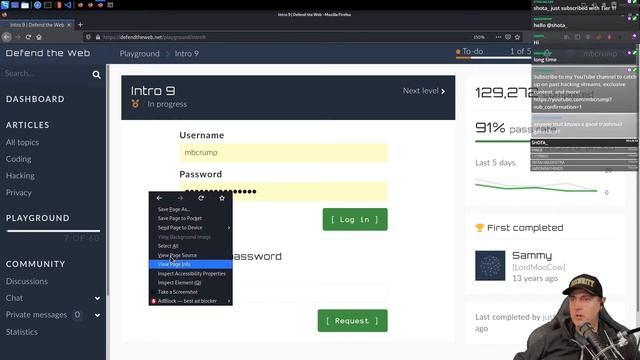Click the Intro 9 breadcrumb text
The width and height of the screenshot is (640, 360).
(x=187, y=53)
